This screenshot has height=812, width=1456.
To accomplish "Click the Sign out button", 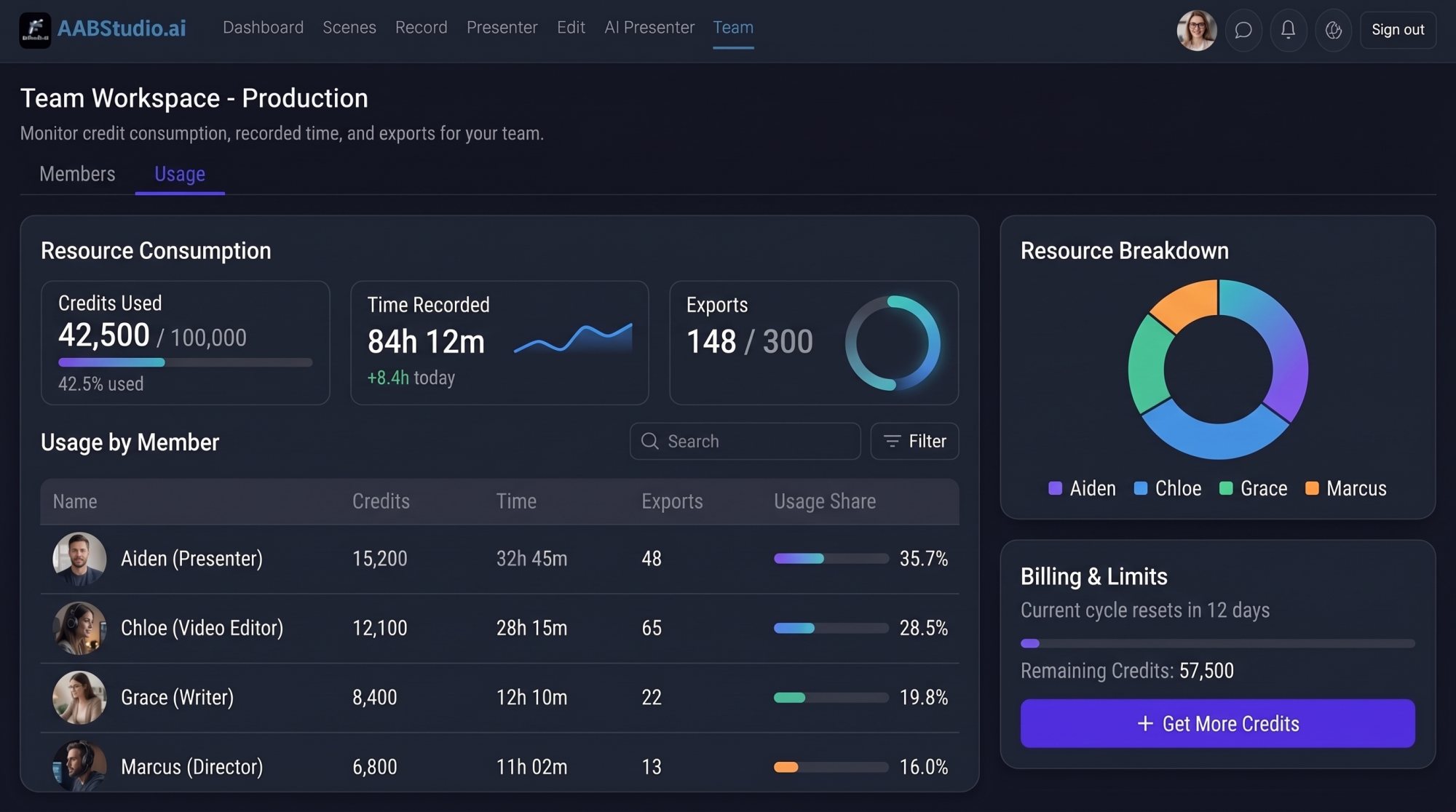I will click(x=1398, y=30).
